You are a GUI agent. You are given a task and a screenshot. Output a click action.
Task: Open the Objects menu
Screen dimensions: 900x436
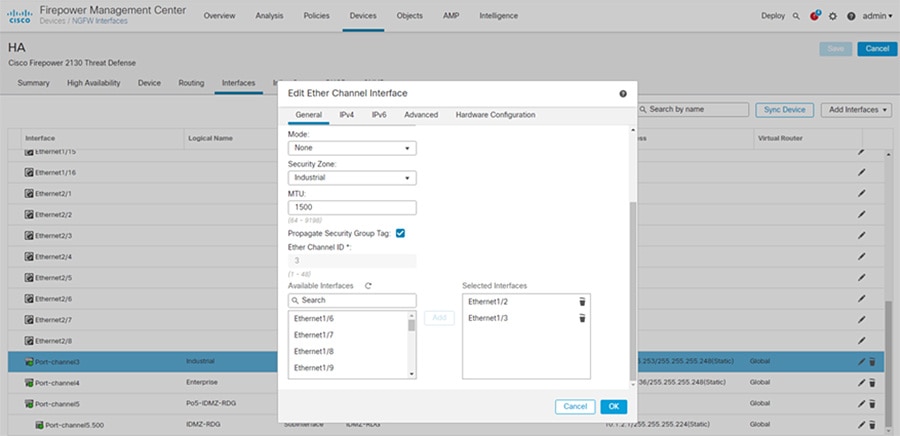pyautogui.click(x=410, y=16)
